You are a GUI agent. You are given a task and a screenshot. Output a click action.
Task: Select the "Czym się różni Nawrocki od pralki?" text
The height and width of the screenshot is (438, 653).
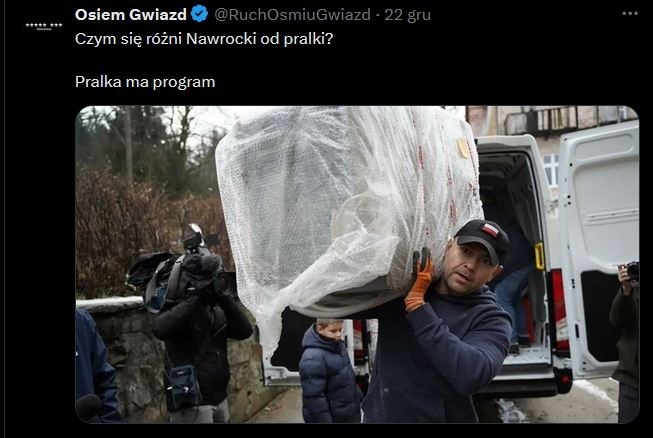click(204, 39)
